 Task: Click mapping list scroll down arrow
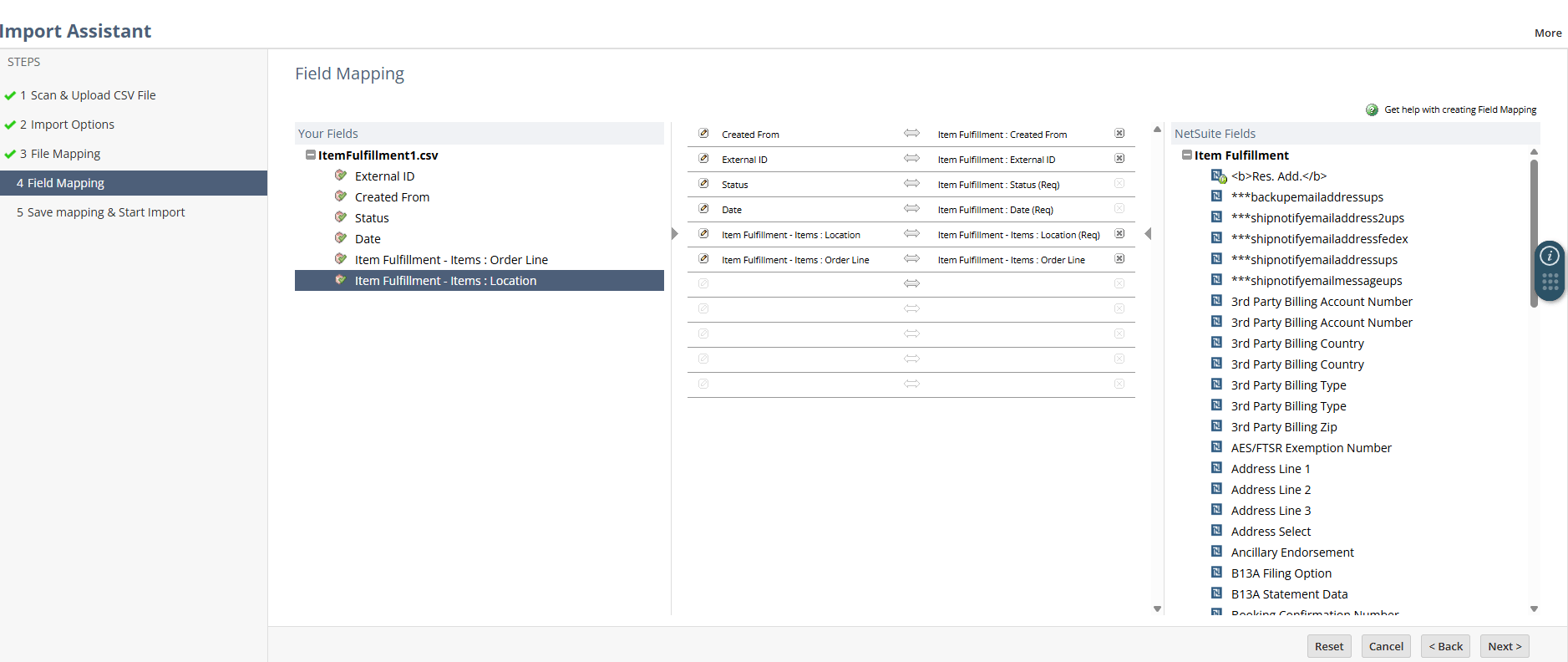pyautogui.click(x=1157, y=609)
